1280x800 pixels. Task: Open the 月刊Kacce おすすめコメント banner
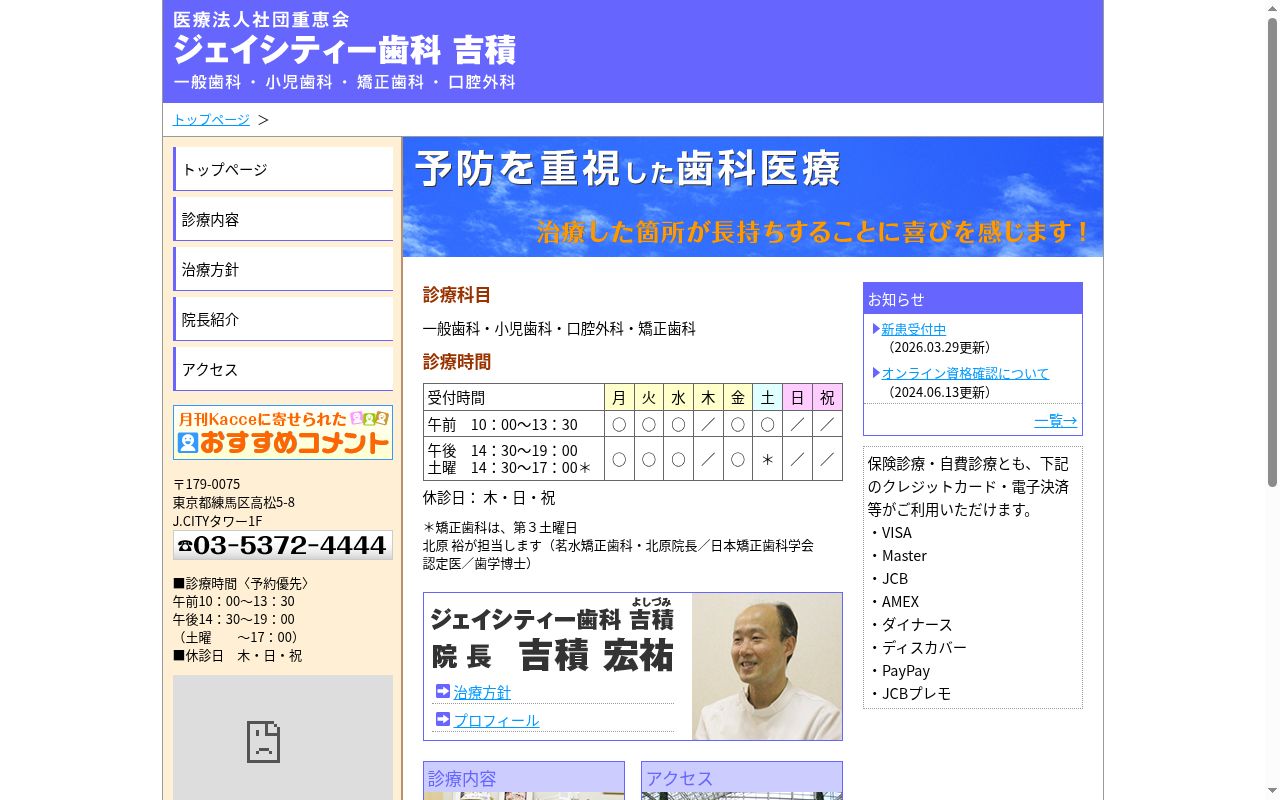(x=283, y=432)
